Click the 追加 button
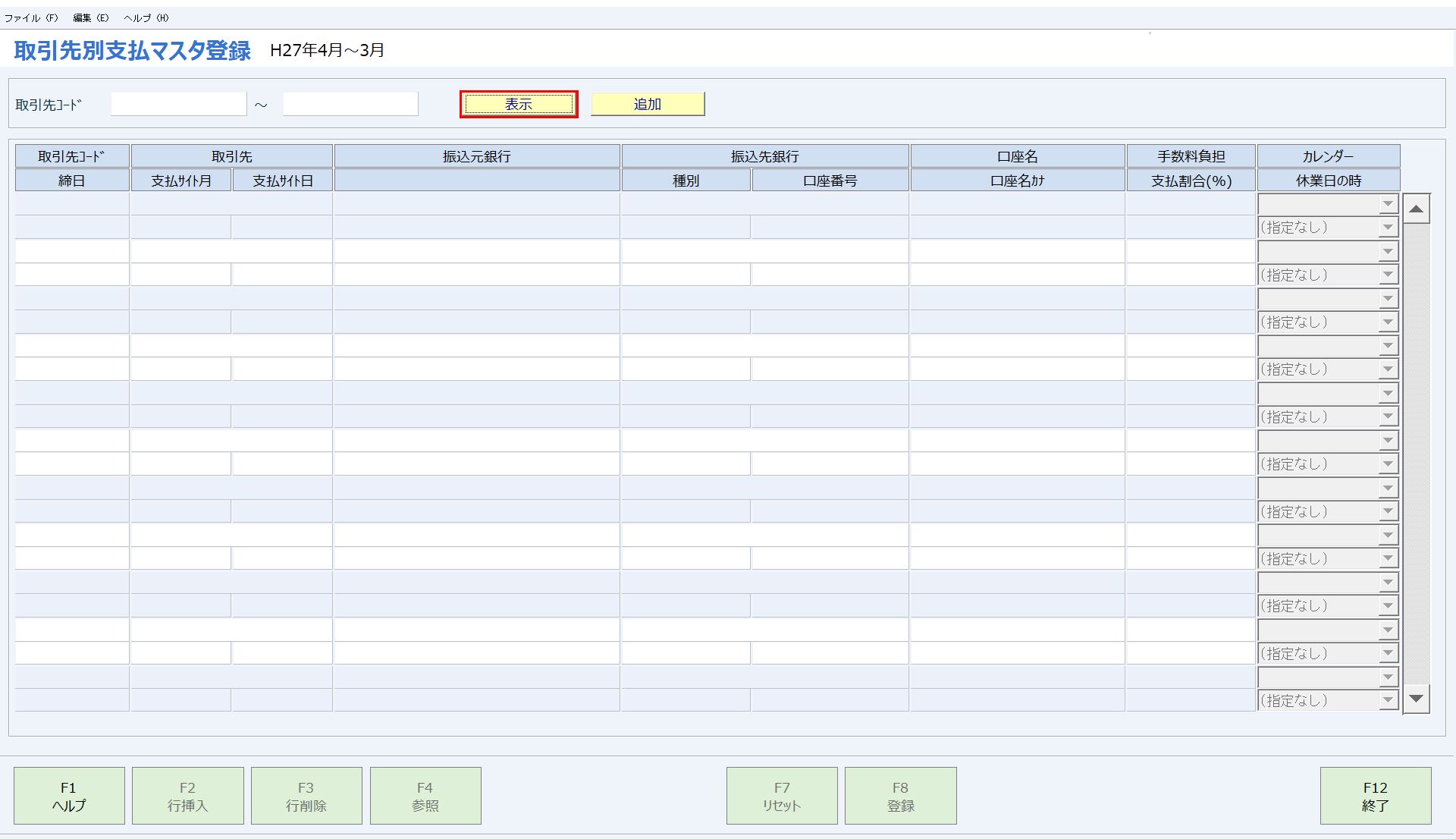Viewport: 1456px width, 839px height. 648,104
